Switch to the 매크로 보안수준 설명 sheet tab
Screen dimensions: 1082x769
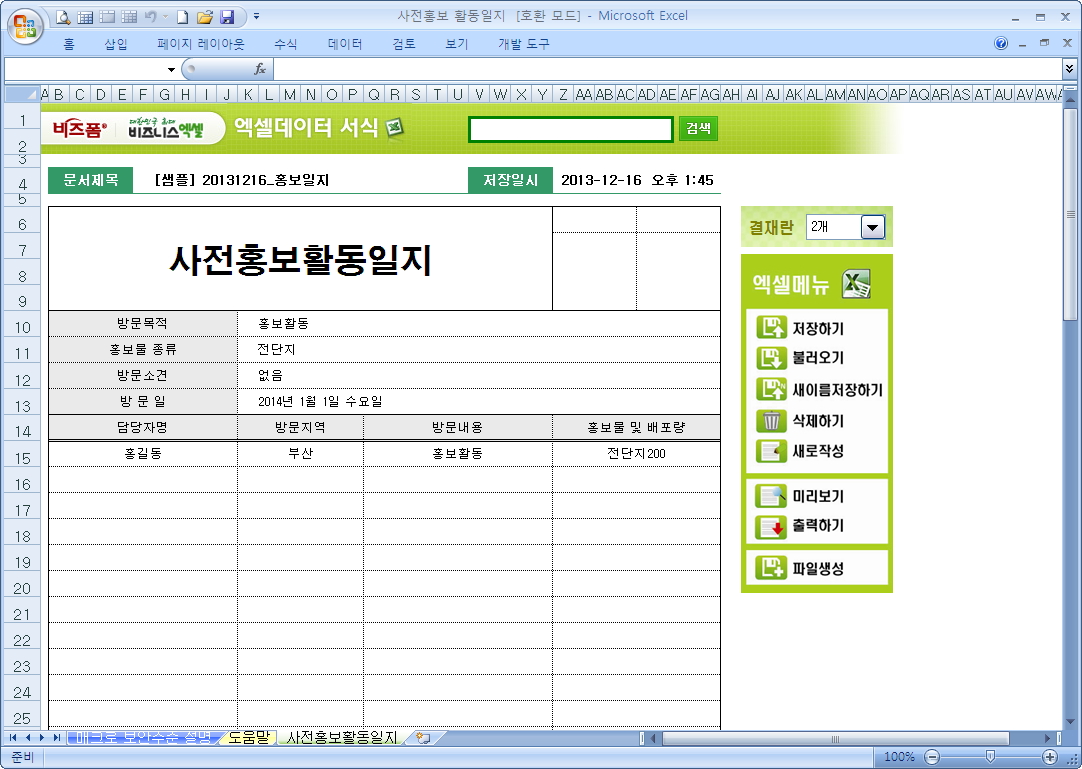pos(144,738)
